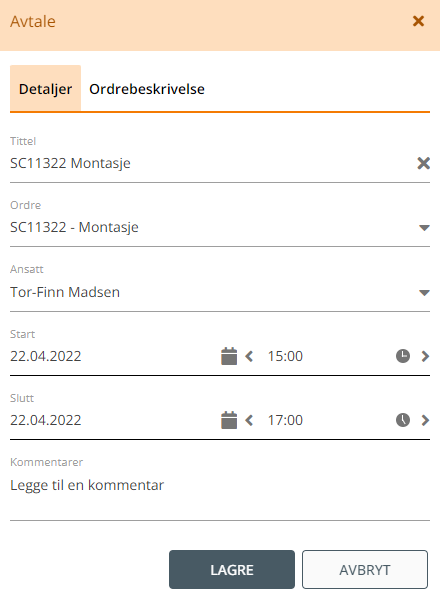Image resolution: width=440 pixels, height=591 pixels.
Task: Expand the Ansatt dropdown arrow
Action: coord(424,292)
